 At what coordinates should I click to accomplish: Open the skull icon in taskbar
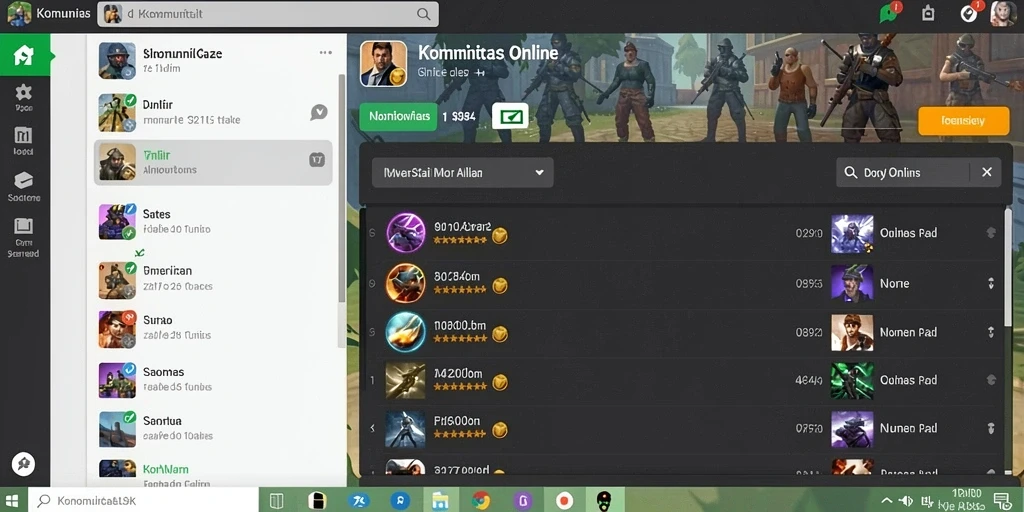[x=604, y=501]
